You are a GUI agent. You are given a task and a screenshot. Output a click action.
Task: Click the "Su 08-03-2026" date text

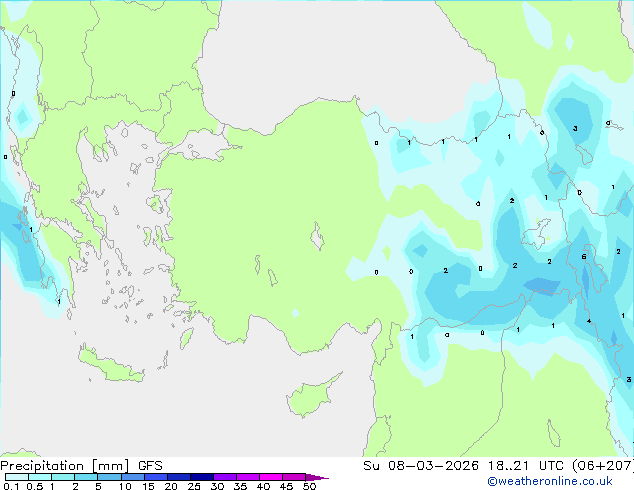click(421, 466)
